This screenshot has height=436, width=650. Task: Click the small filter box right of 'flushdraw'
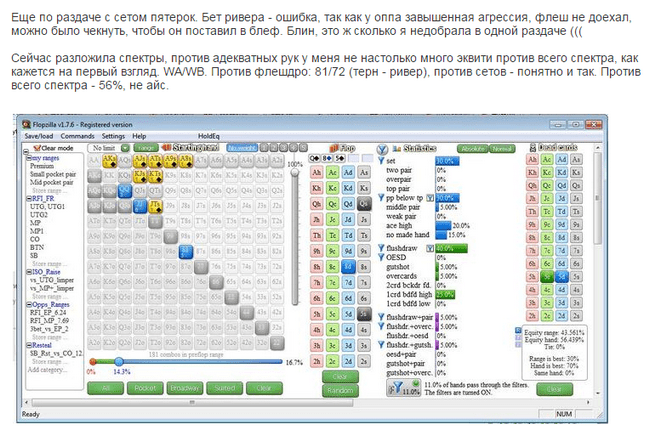pos(430,248)
